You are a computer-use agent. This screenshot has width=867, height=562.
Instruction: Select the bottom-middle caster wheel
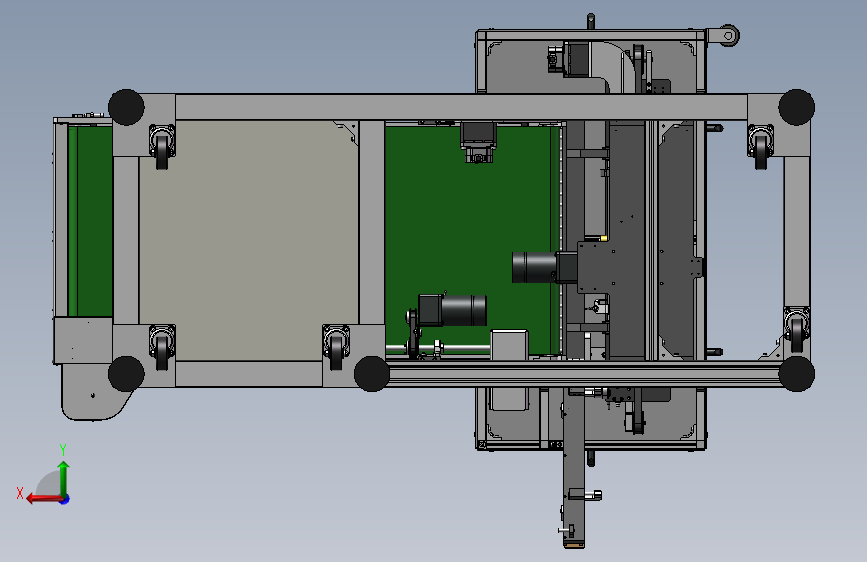(336, 347)
